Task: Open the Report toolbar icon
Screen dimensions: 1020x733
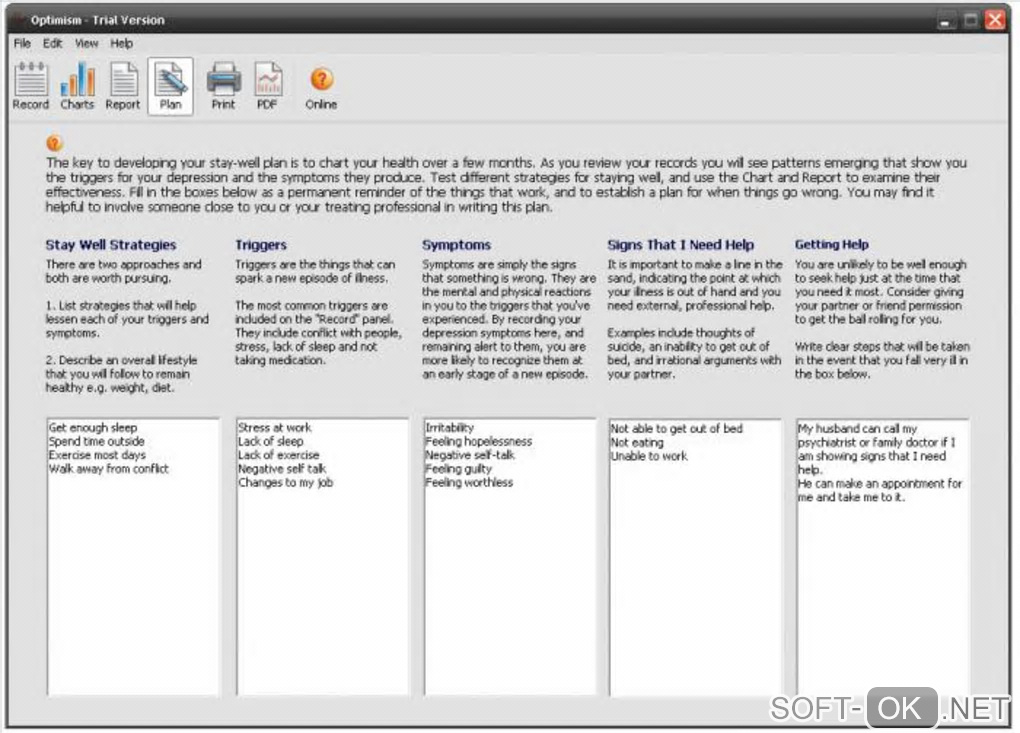Action: 123,87
